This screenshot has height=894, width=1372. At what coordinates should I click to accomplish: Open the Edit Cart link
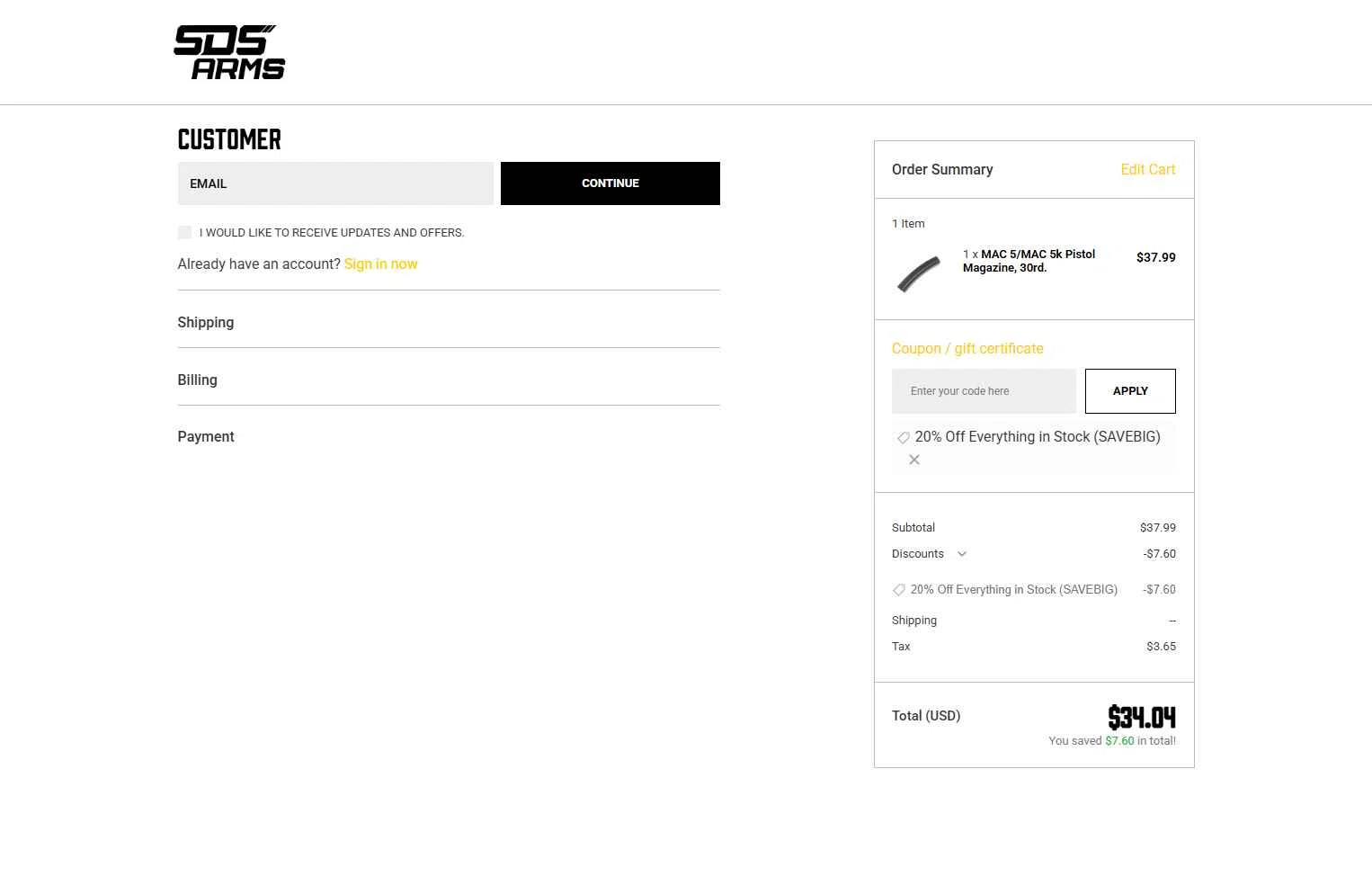coord(1148,169)
